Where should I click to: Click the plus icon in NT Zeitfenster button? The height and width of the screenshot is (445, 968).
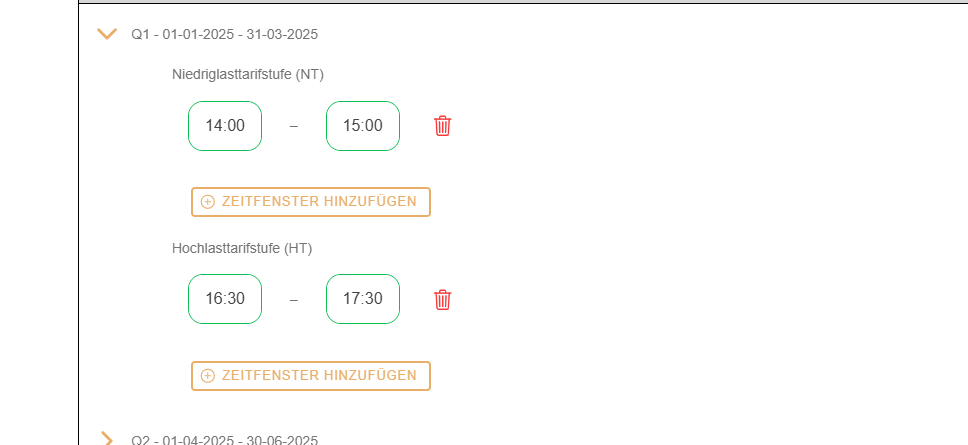click(x=208, y=202)
